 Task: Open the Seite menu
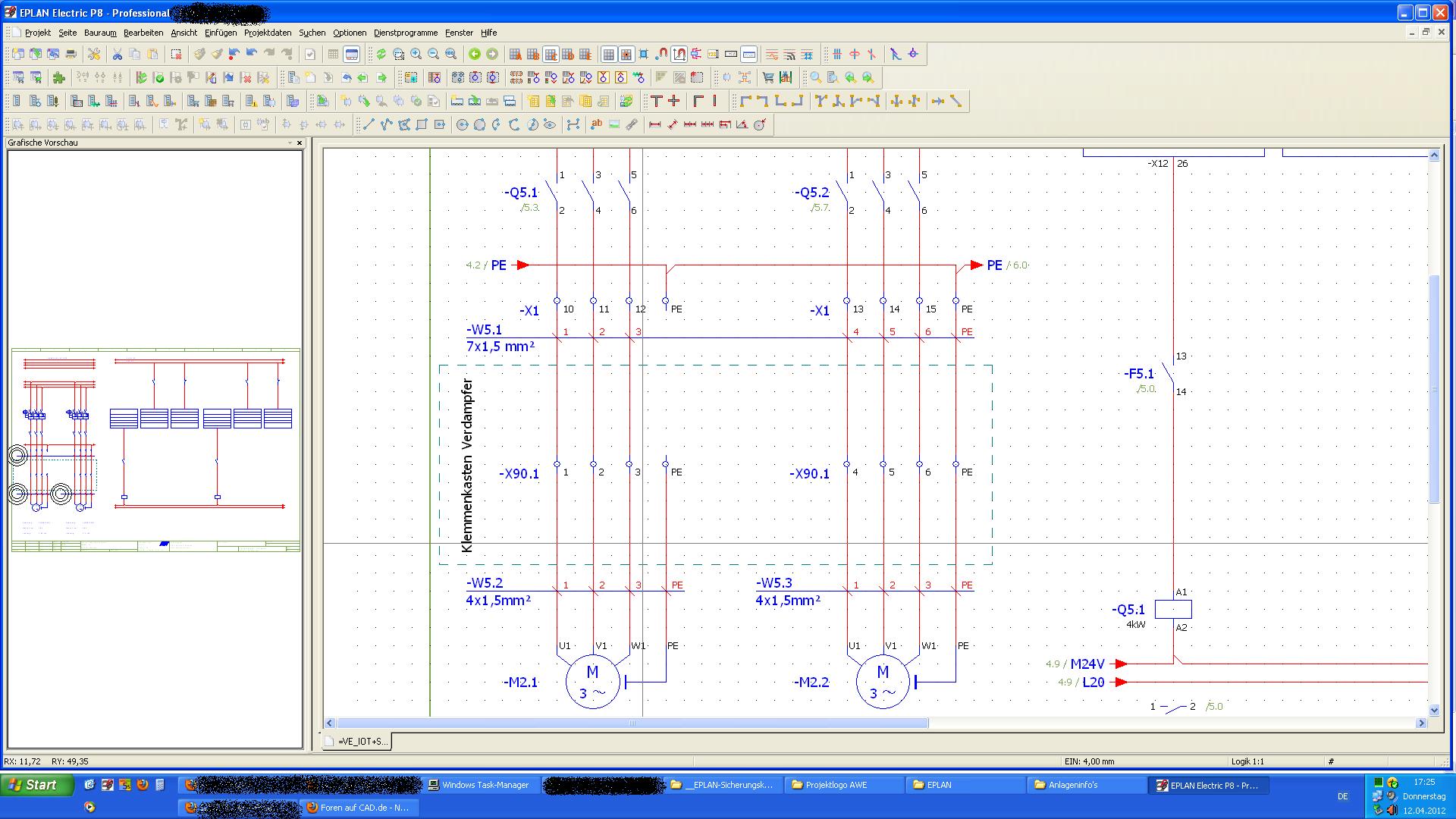pos(67,33)
